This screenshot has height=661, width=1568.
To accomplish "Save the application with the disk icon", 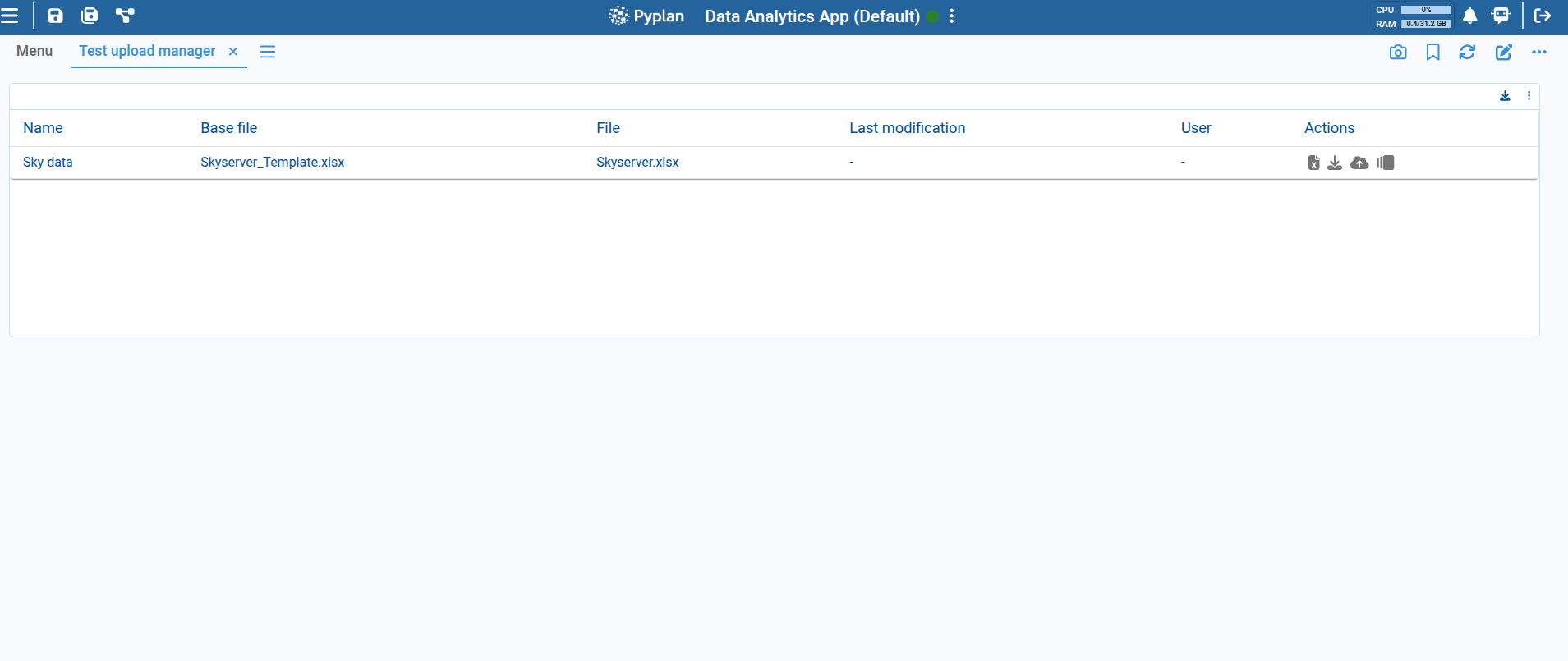I will (x=56, y=16).
